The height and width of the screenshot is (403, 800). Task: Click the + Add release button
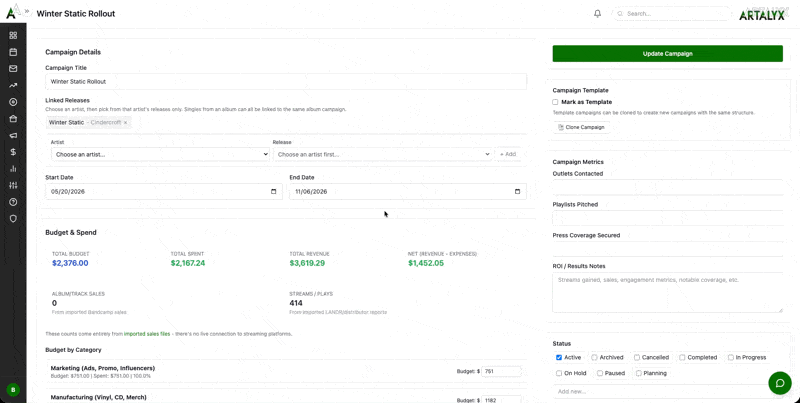(x=508, y=154)
